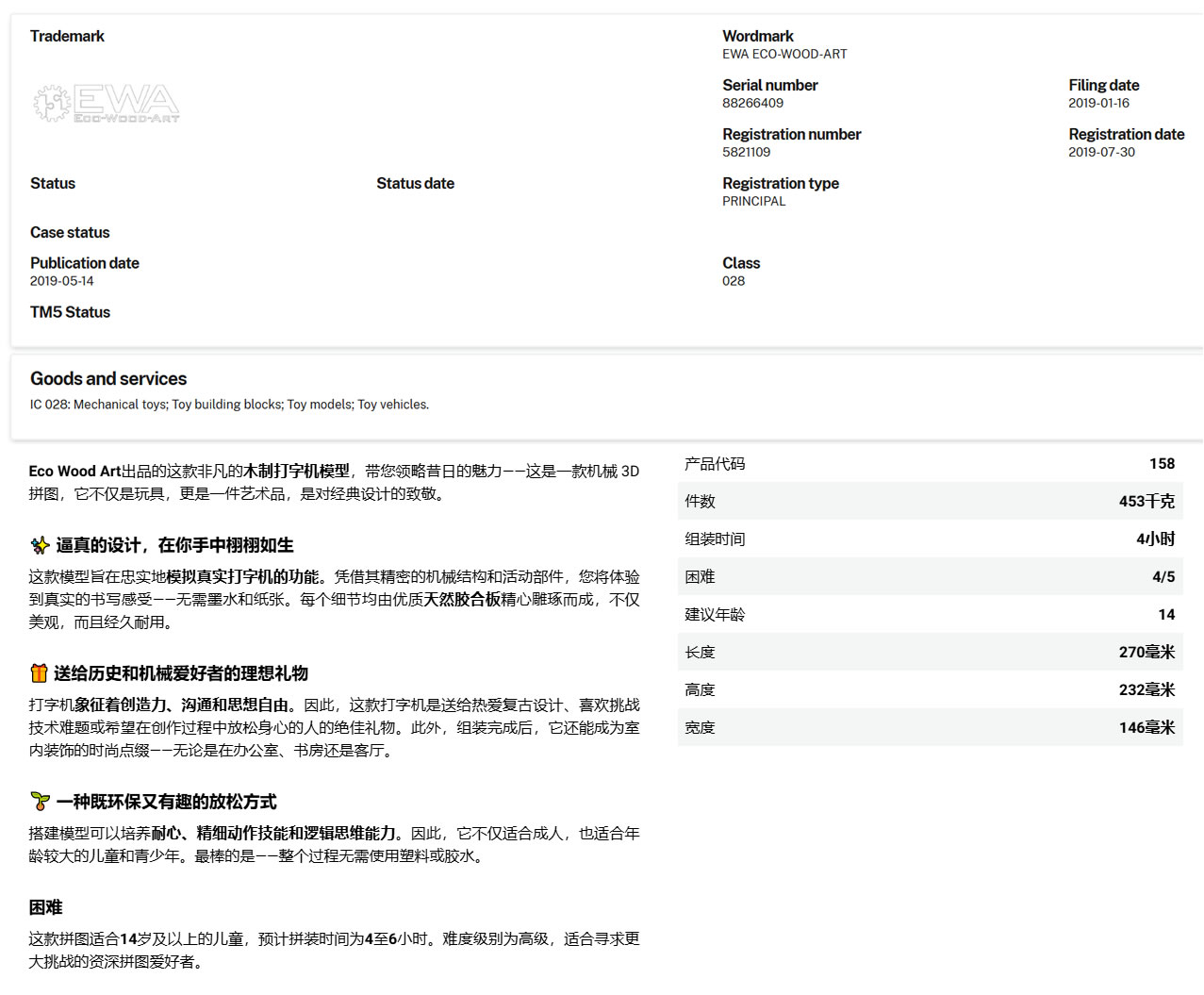
Task: Expand the Goods and services section
Action: point(107,378)
